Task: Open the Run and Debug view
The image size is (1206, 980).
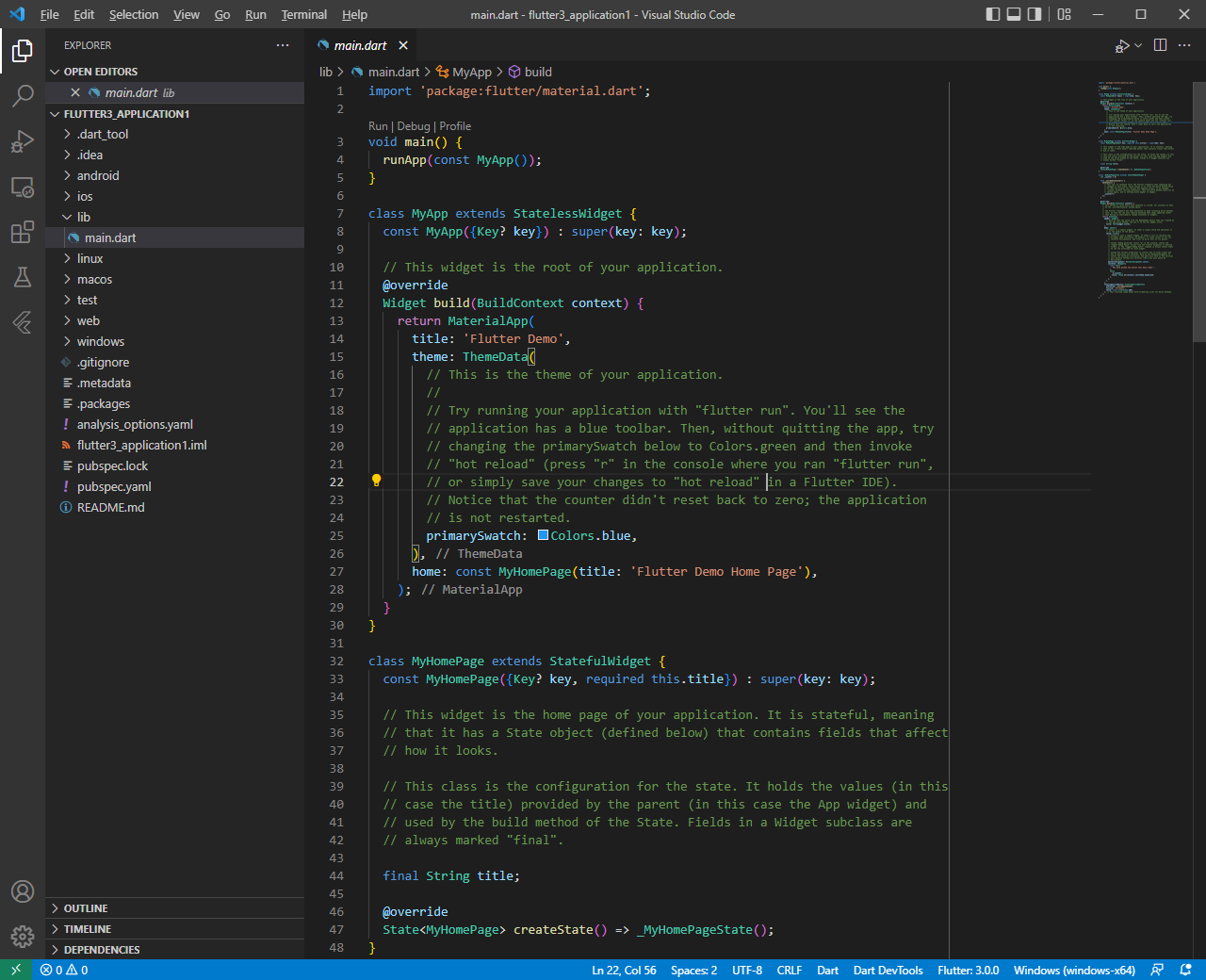Action: [x=23, y=141]
